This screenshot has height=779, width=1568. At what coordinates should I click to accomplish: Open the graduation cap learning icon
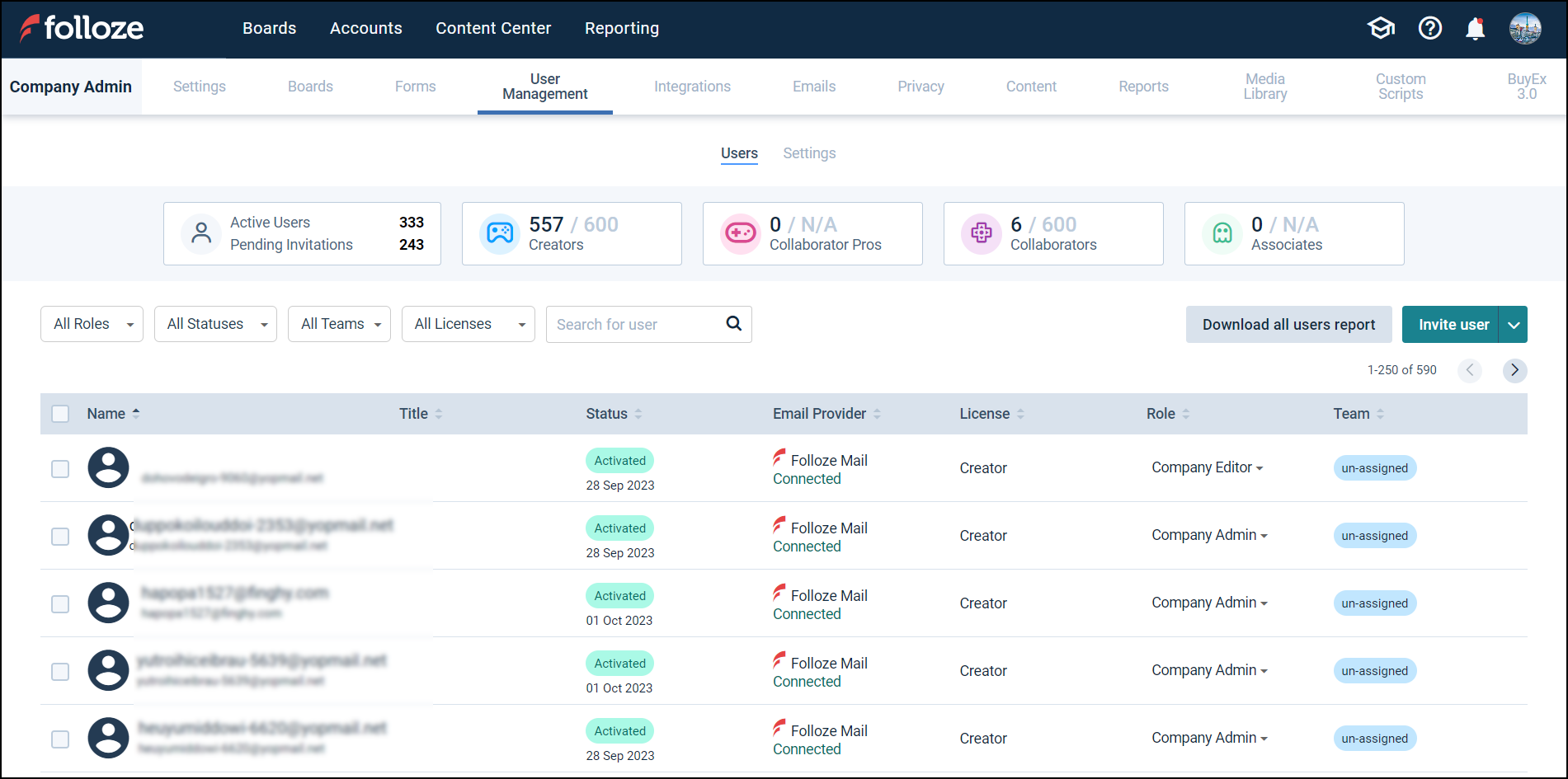(1382, 29)
